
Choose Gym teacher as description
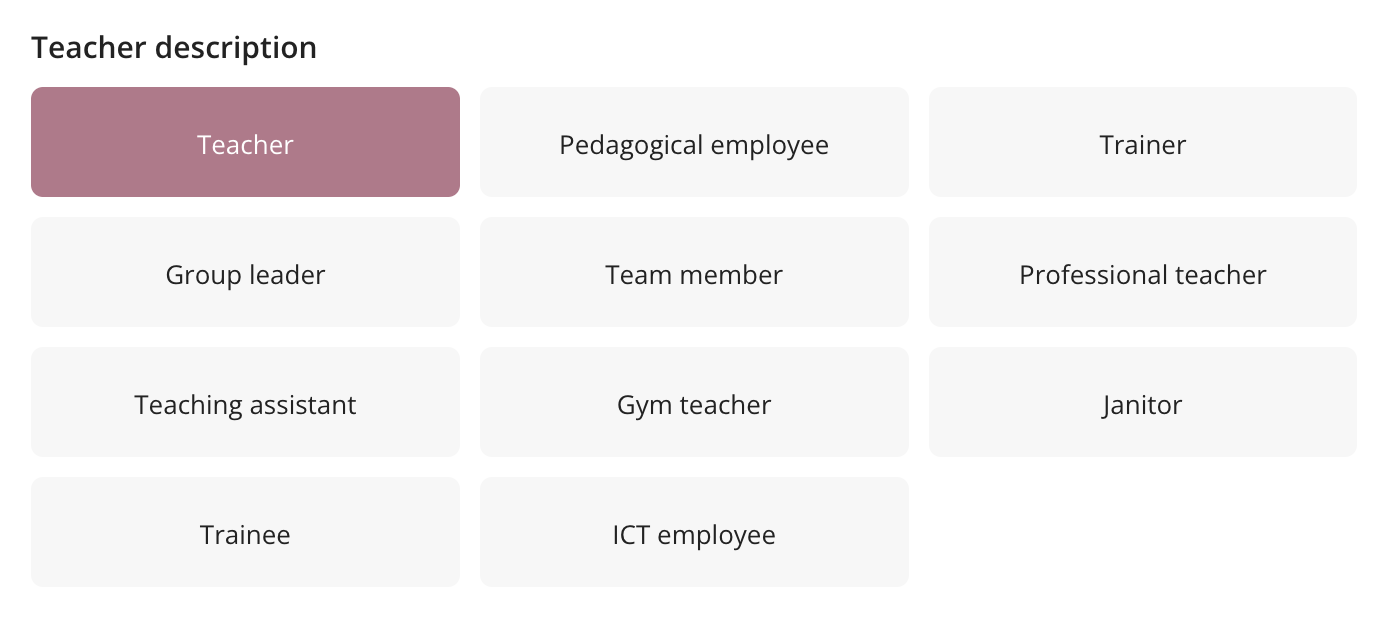(694, 402)
